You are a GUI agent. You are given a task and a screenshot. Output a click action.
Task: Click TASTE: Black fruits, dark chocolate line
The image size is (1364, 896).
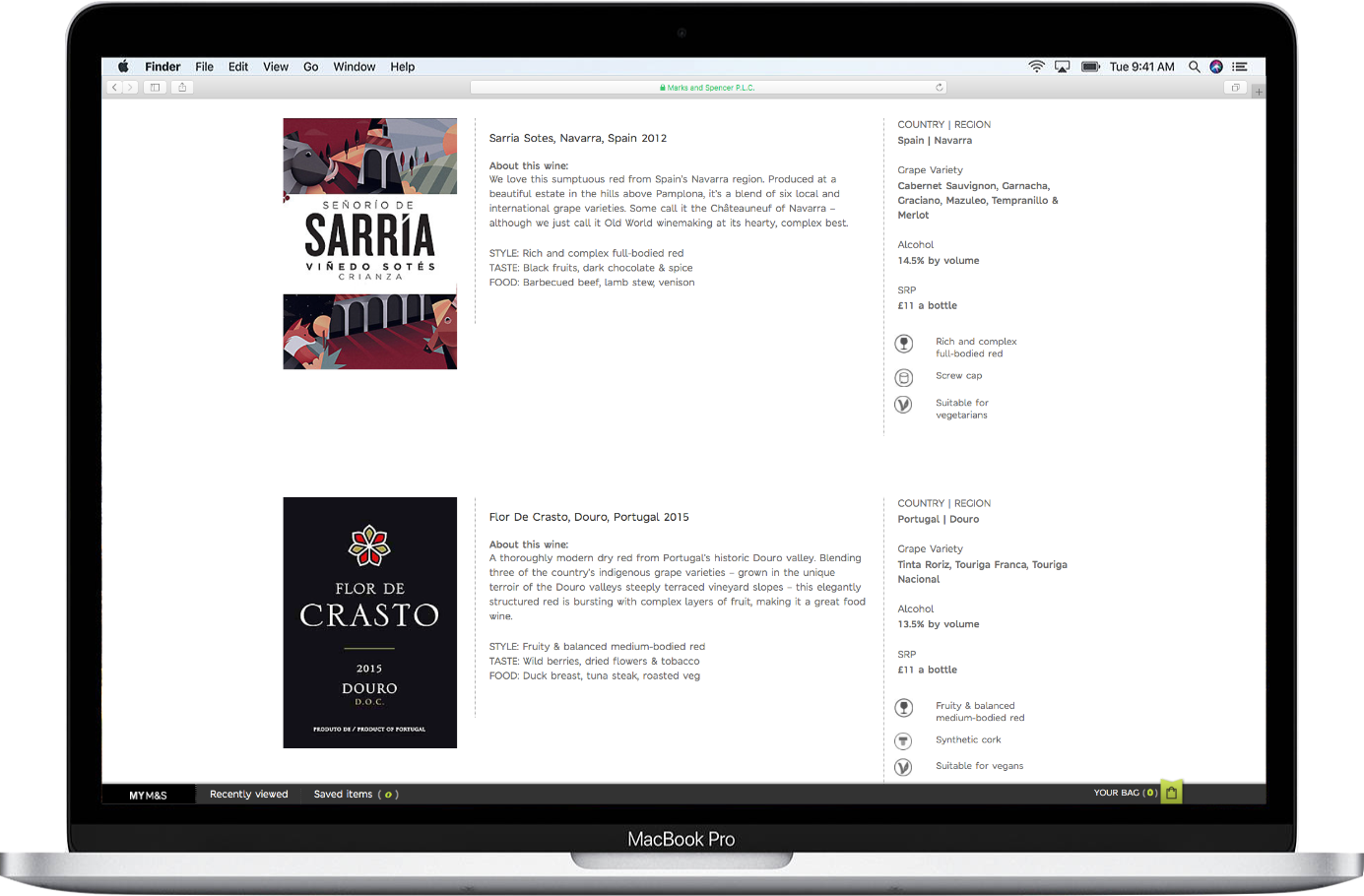[x=591, y=268]
